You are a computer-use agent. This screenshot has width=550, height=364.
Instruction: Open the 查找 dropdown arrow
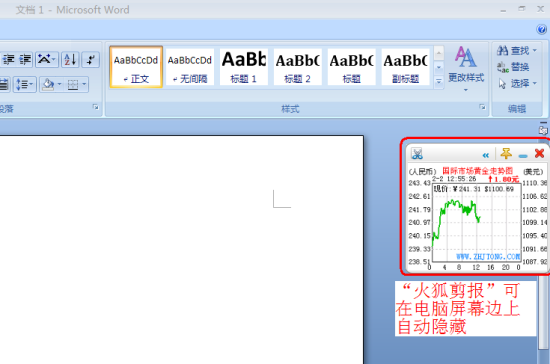[x=535, y=50]
